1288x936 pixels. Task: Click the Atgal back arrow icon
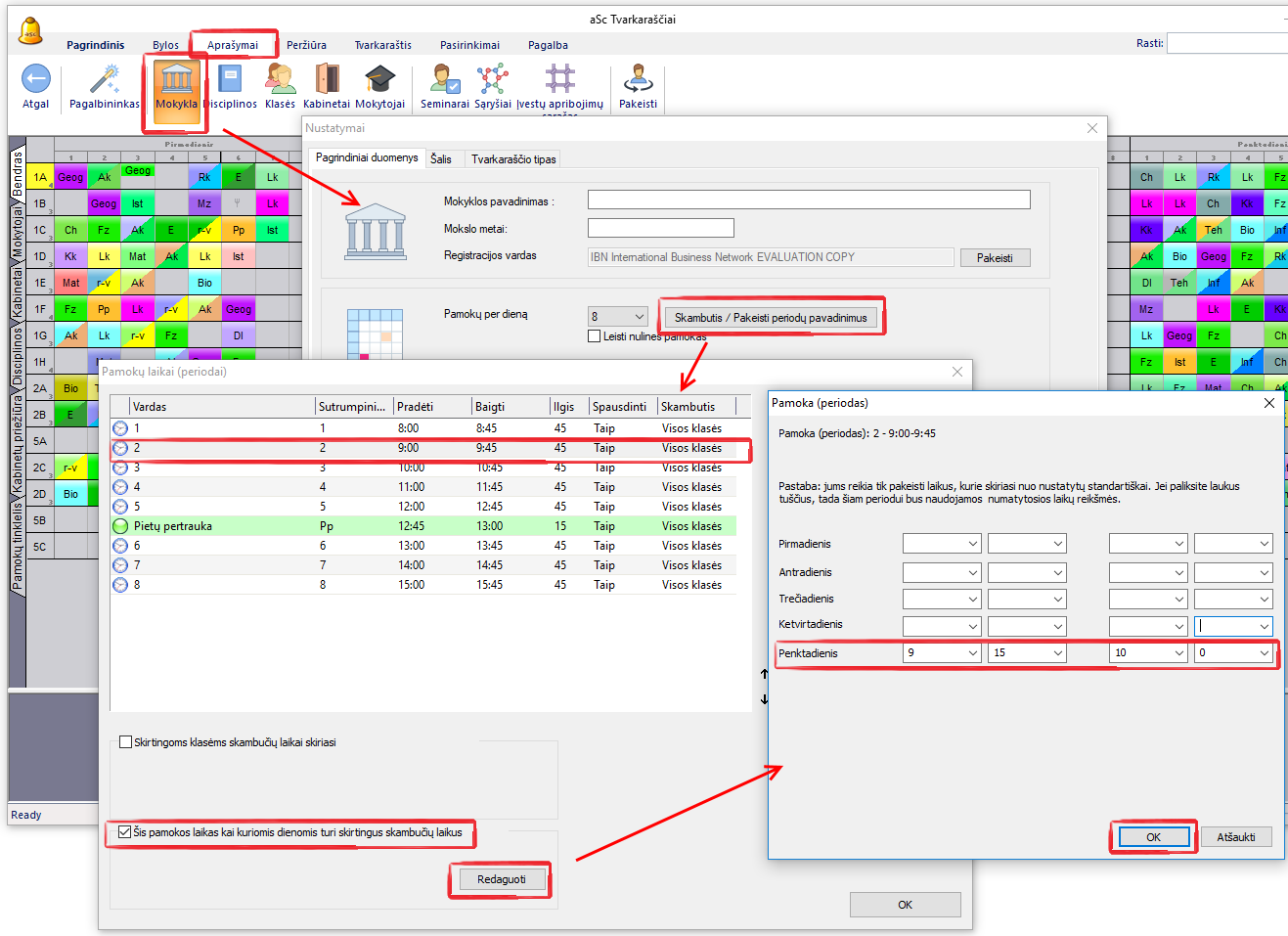35,80
